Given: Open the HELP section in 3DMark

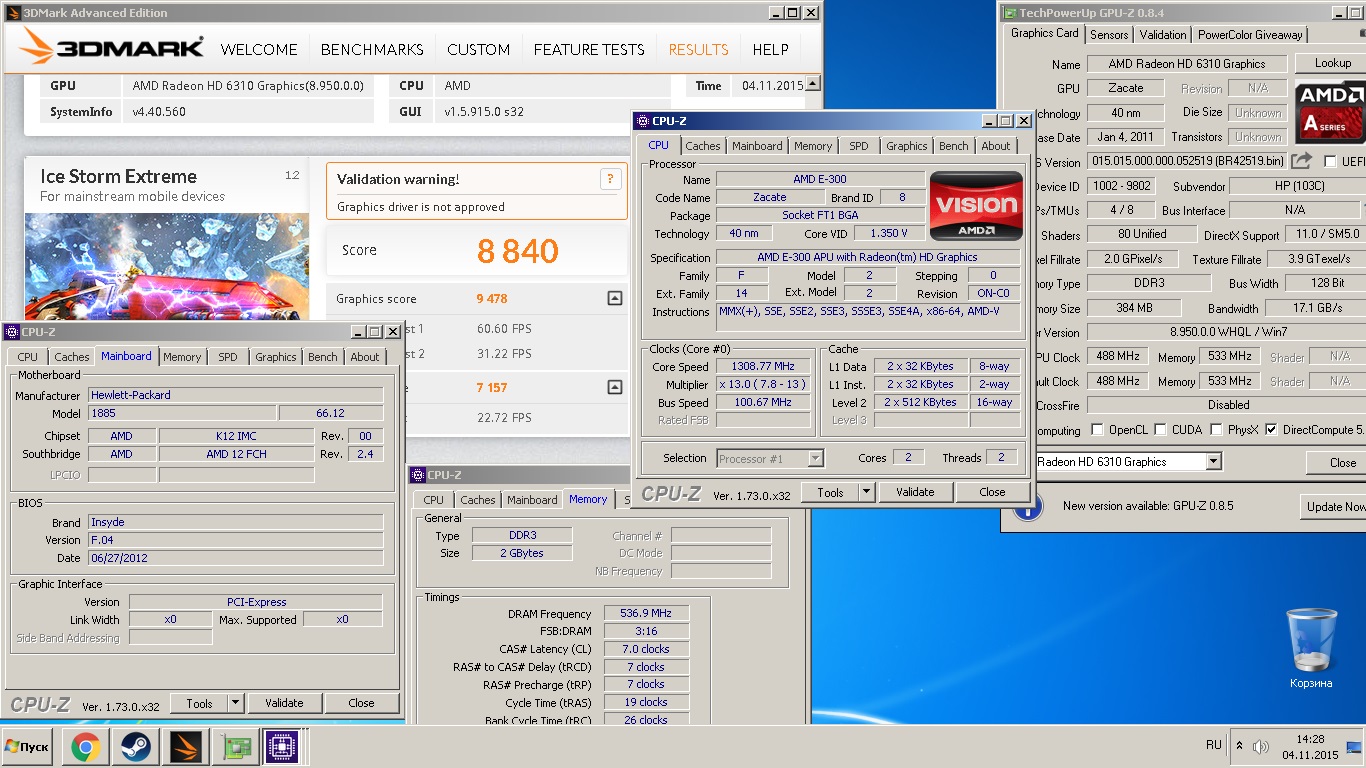Looking at the screenshot, I should (770, 49).
